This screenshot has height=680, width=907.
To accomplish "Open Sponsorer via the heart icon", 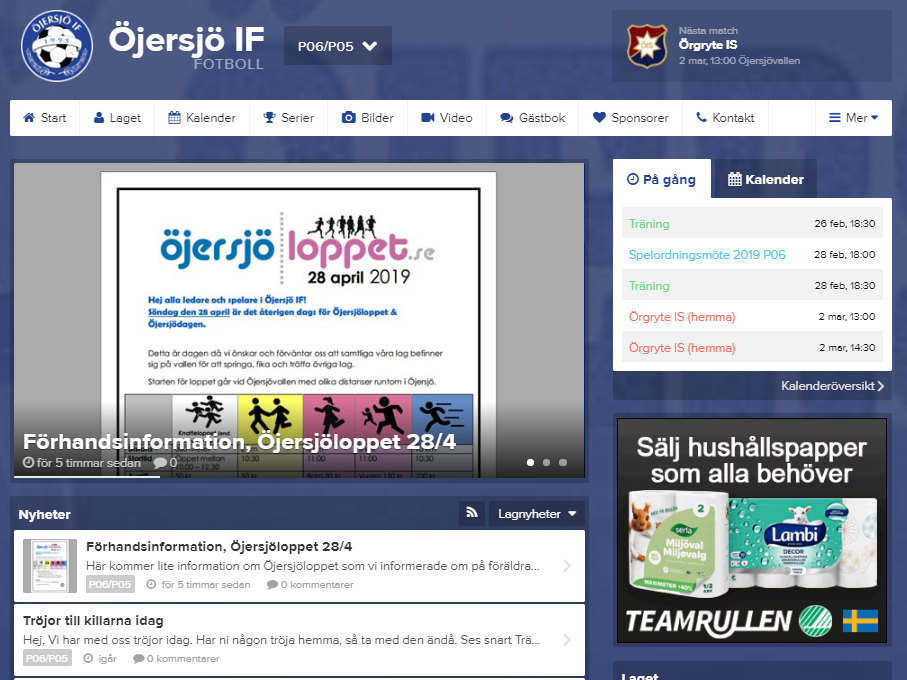I will click(x=600, y=118).
